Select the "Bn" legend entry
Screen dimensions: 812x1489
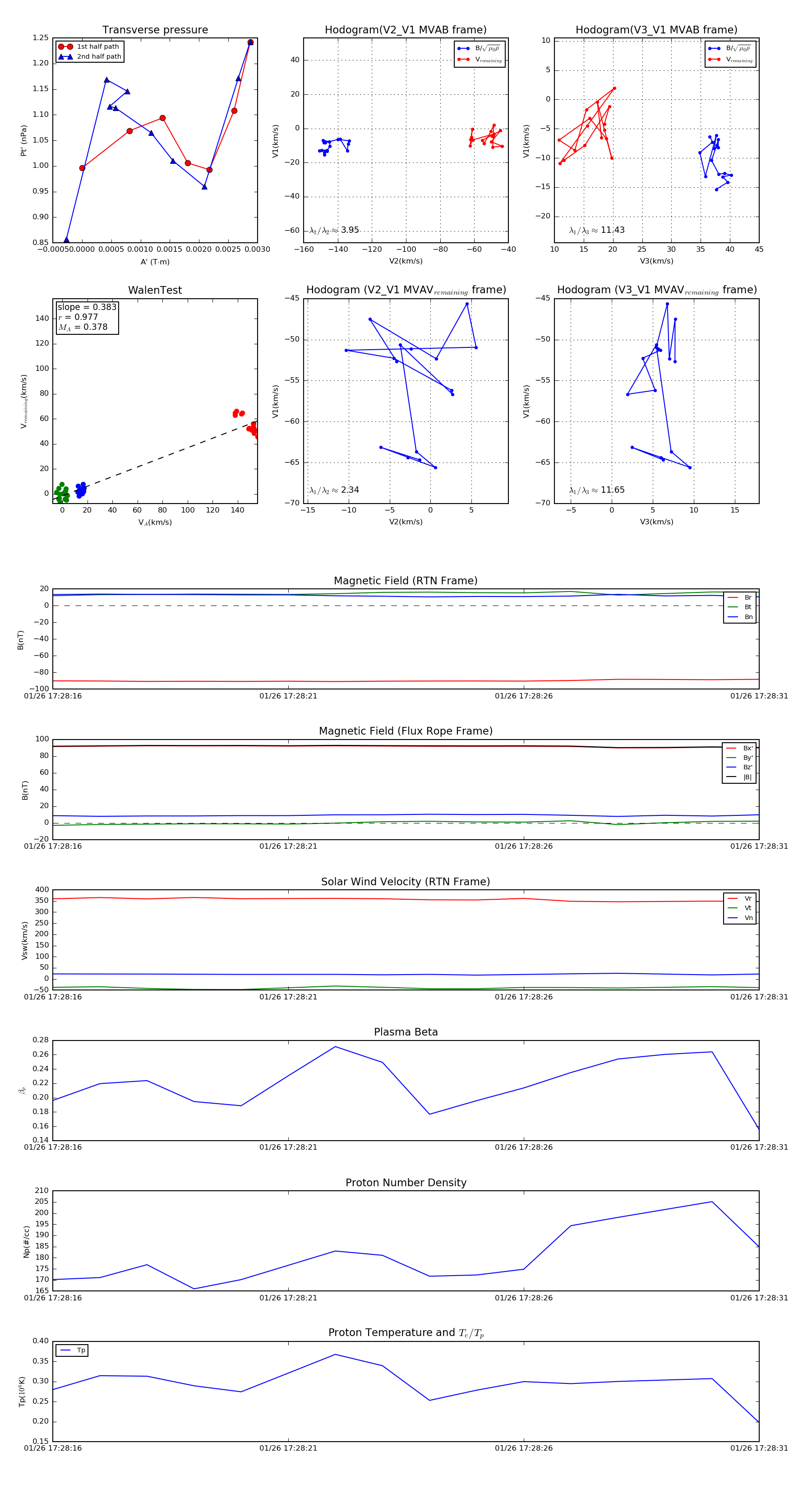(x=740, y=617)
